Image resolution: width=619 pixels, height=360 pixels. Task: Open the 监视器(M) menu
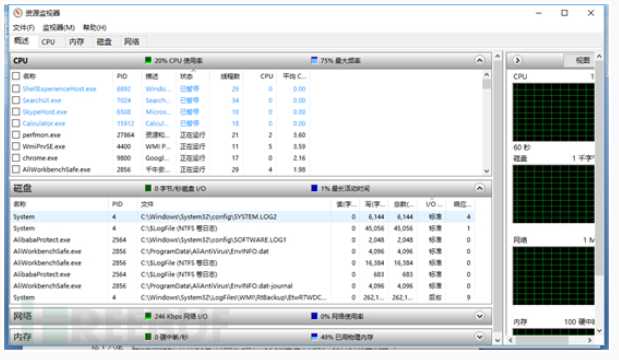click(x=59, y=27)
